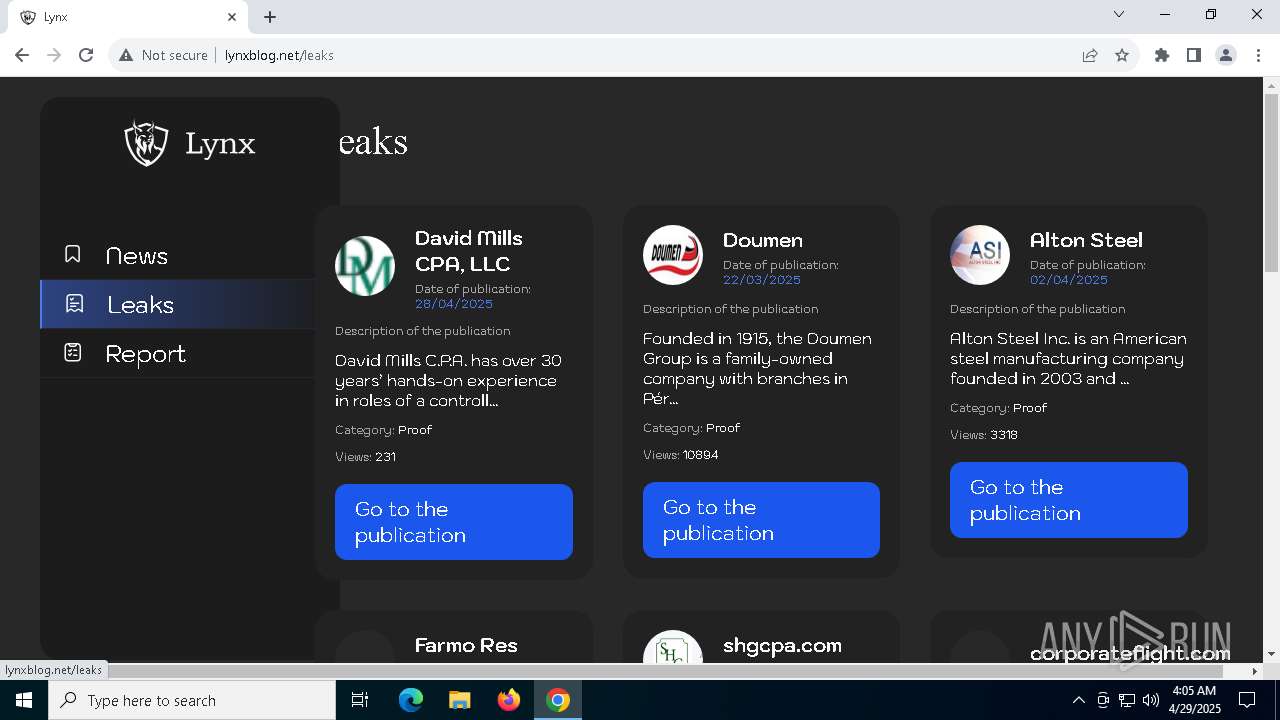This screenshot has height=720, width=1280.
Task: Click the taskbar search box
Action: tap(192, 700)
